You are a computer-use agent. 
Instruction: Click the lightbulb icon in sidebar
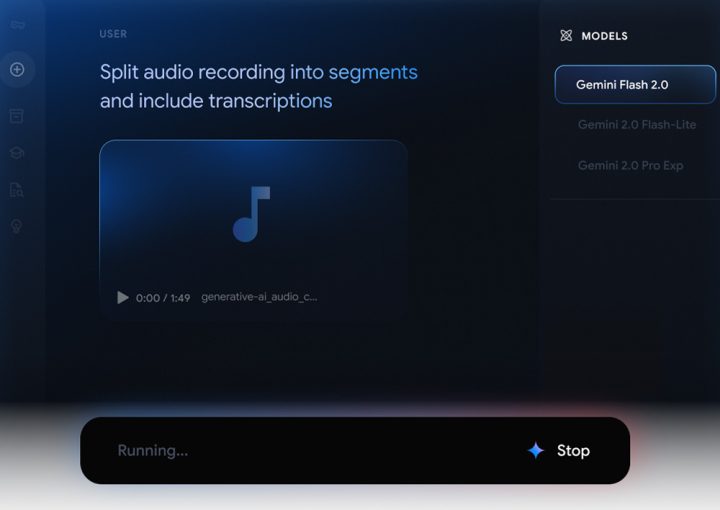pyautogui.click(x=17, y=226)
